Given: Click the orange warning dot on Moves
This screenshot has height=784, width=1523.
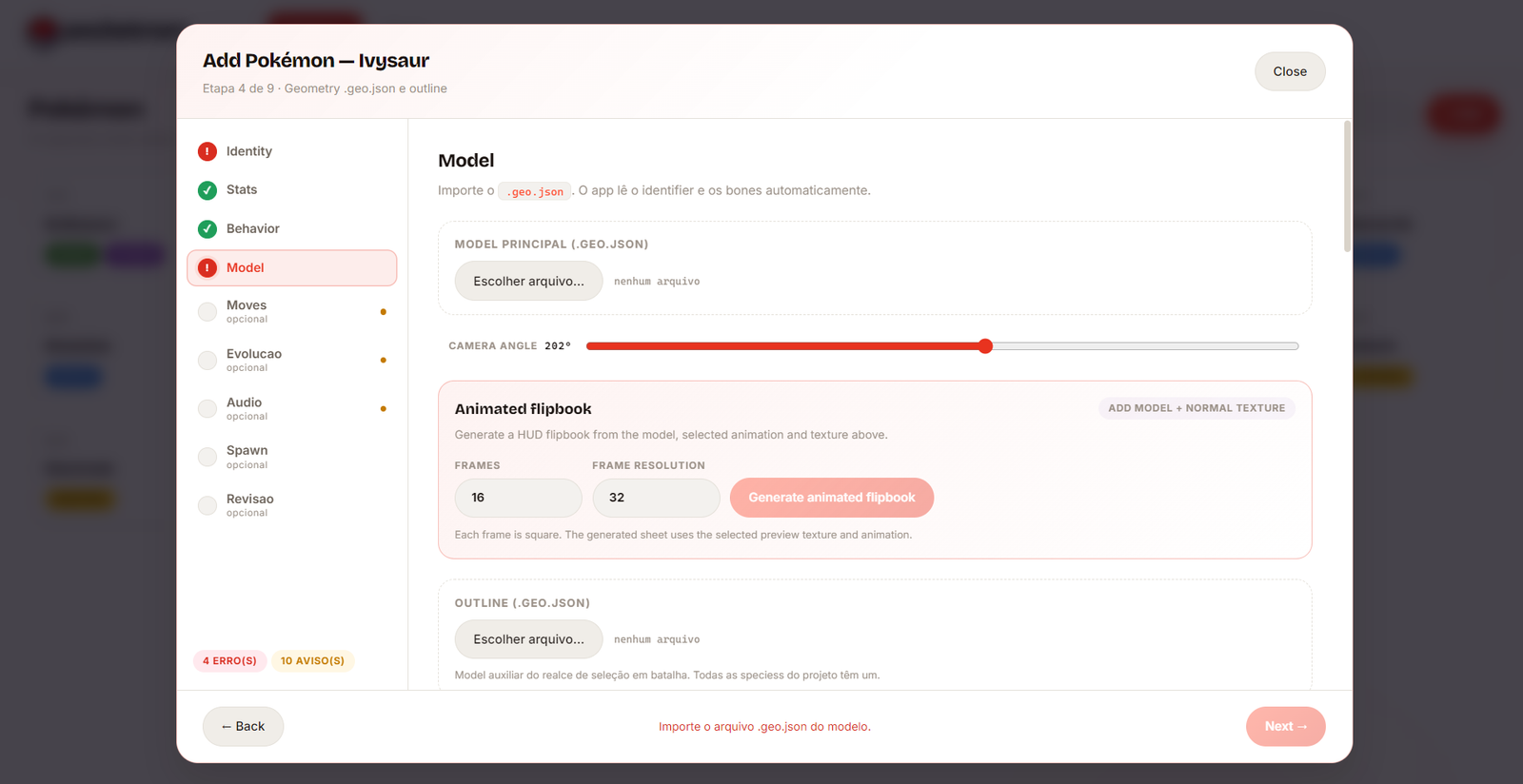Looking at the screenshot, I should pos(384,312).
